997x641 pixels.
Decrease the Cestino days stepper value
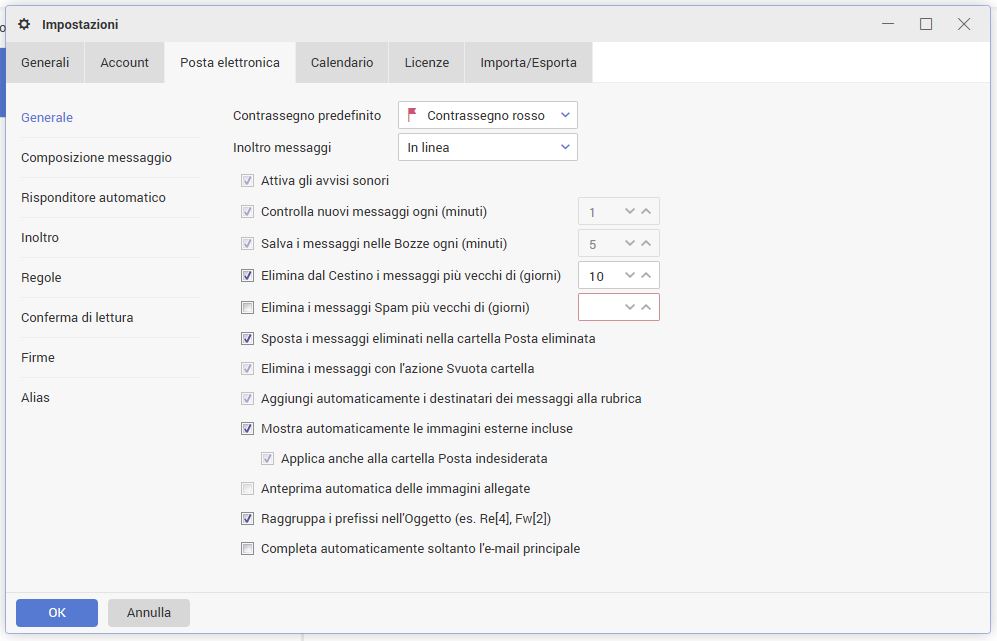point(629,276)
